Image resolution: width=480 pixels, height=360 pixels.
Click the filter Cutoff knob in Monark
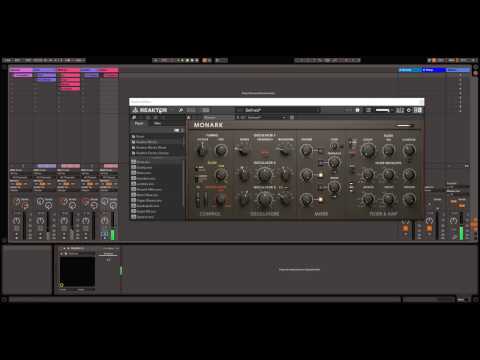tap(368, 150)
